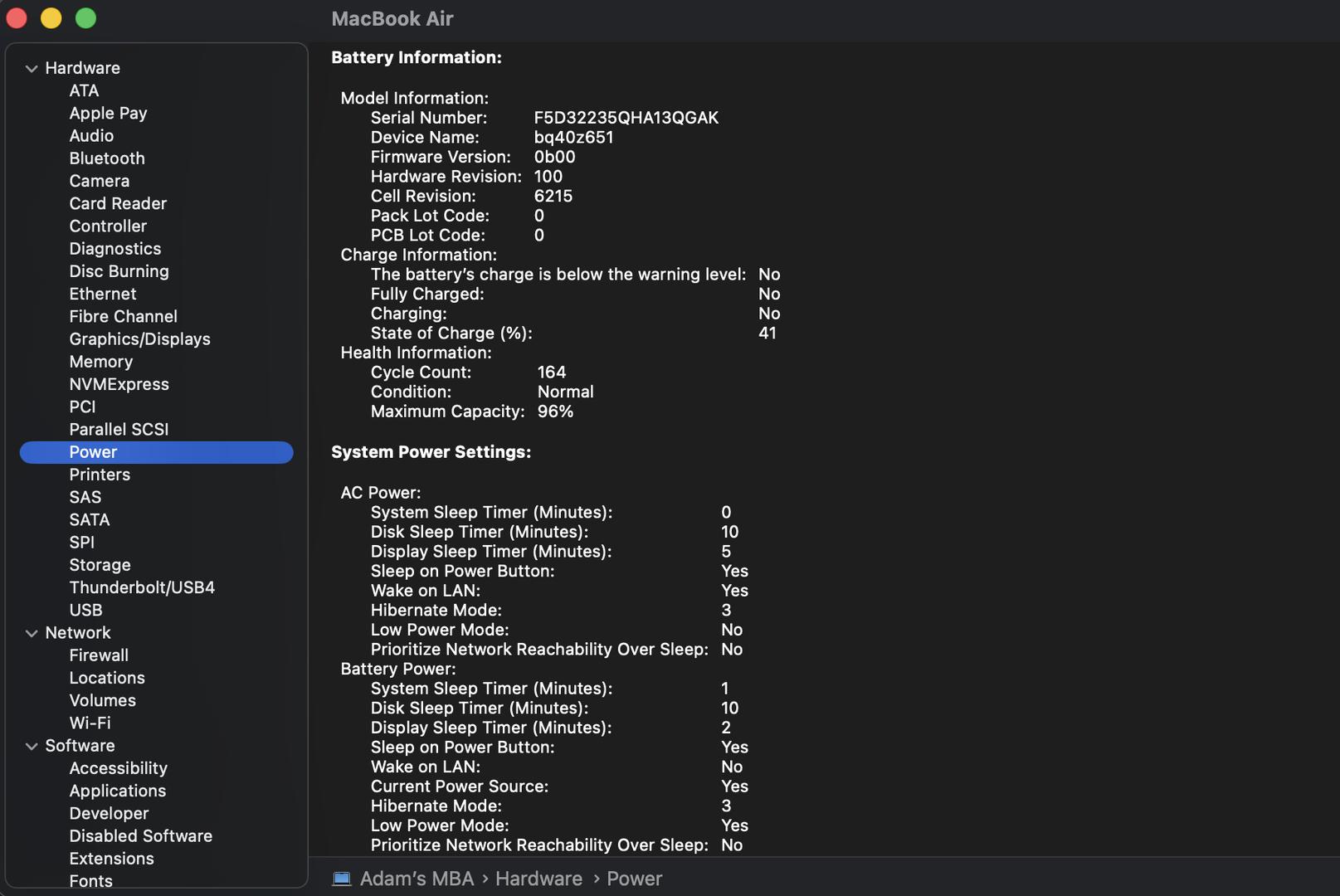
Task: Select Bluetooth in the sidebar
Action: tap(106, 158)
